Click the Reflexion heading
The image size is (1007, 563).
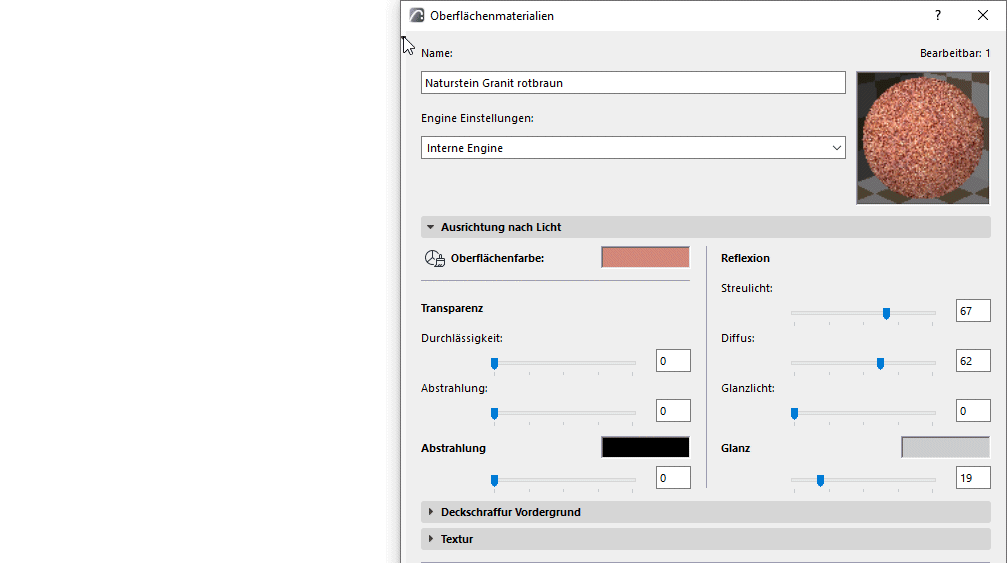745,258
